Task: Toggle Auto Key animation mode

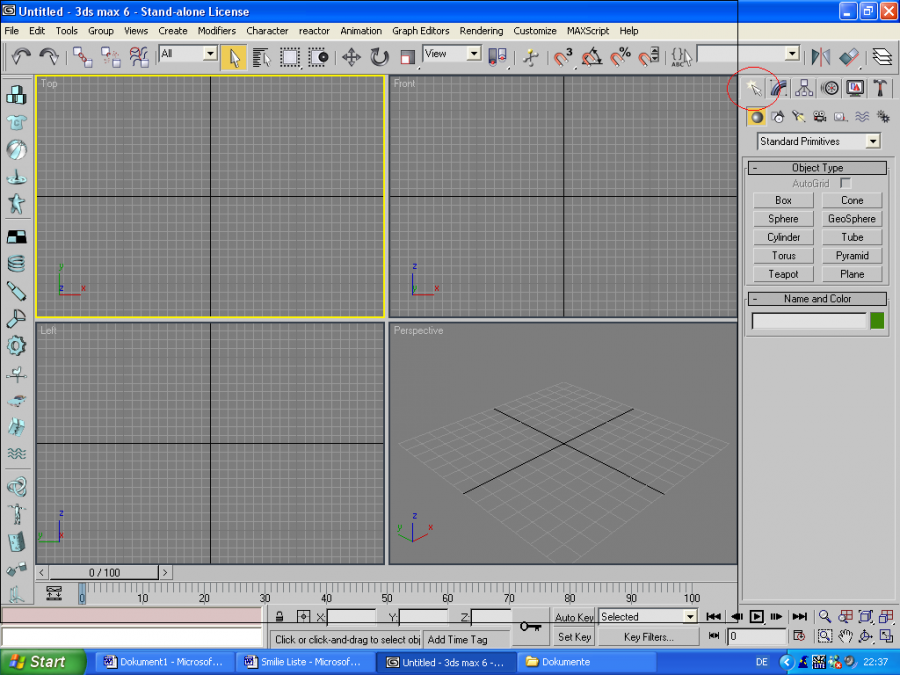Action: click(x=574, y=617)
